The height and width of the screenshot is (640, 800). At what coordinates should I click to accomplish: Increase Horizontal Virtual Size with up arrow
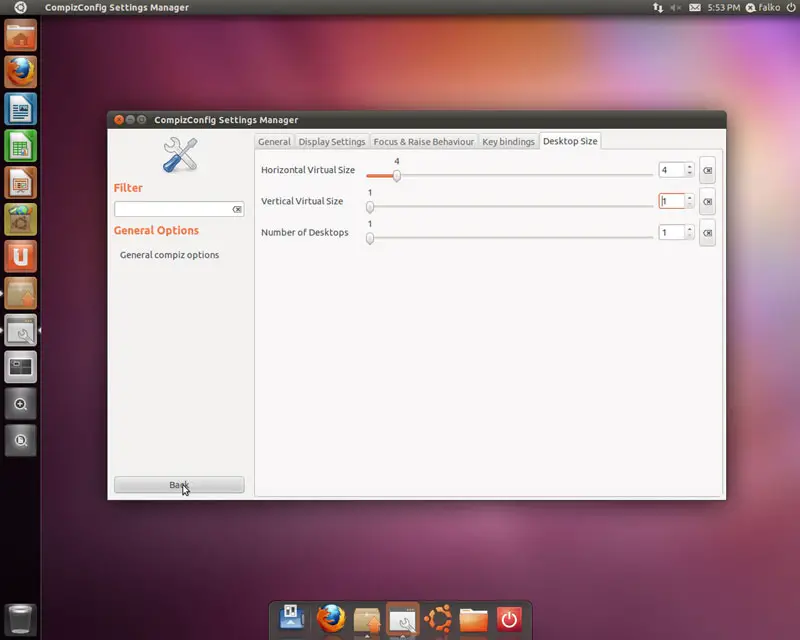[x=689, y=166]
